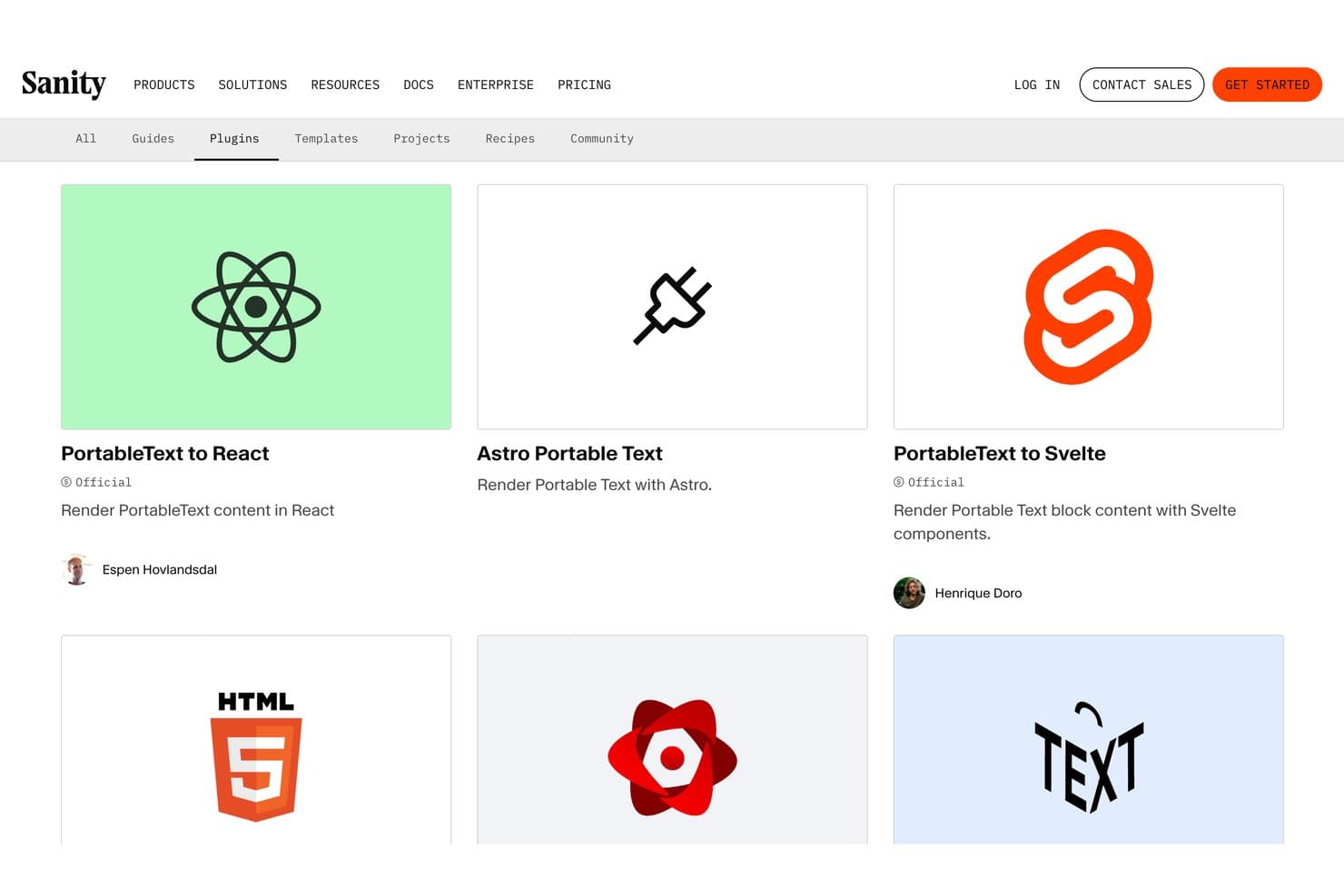Open the React atom logo card image
1344x896 pixels.
[x=256, y=307]
